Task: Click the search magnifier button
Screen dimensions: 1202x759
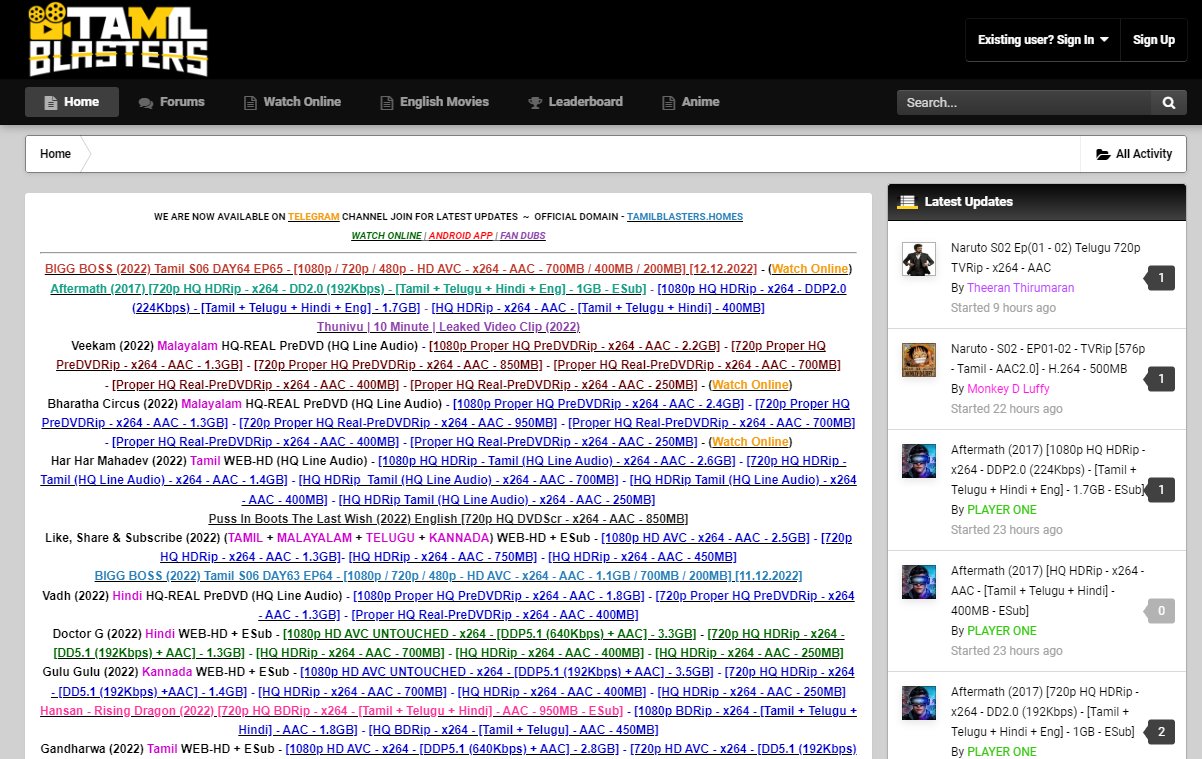Action: click(1168, 102)
